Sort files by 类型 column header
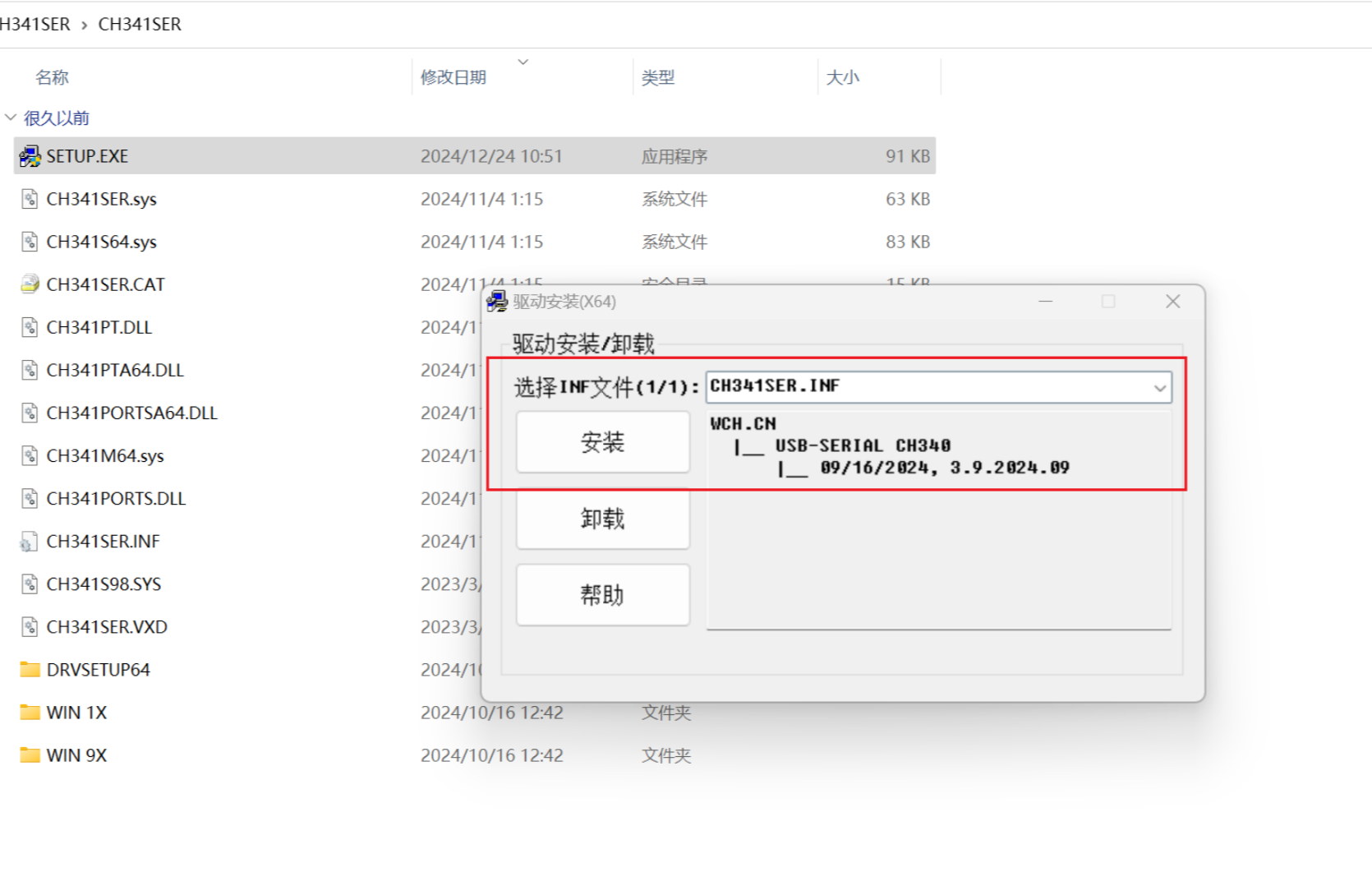Screen dimensions: 1372x886 click(657, 77)
